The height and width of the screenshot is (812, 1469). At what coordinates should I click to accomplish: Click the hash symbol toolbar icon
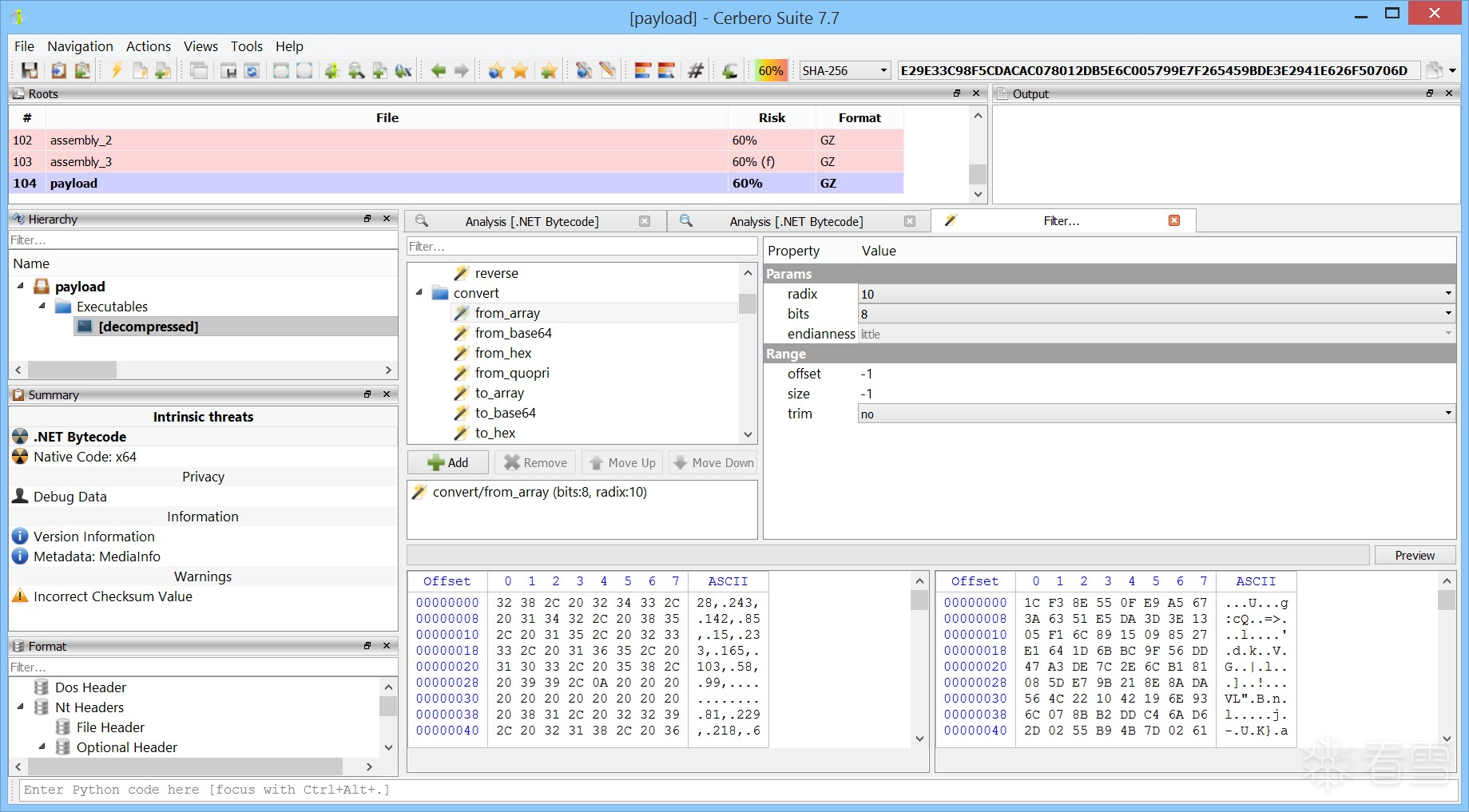coord(696,70)
